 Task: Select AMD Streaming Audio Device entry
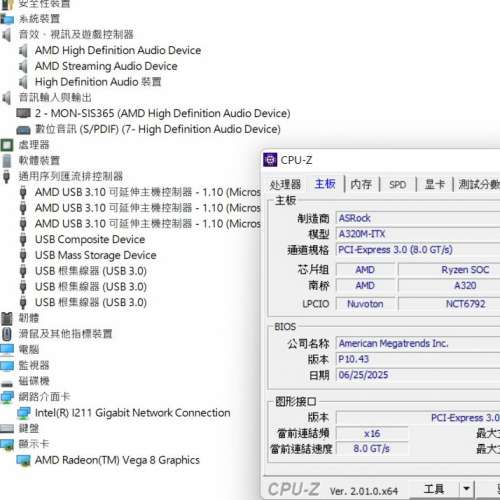pos(106,66)
